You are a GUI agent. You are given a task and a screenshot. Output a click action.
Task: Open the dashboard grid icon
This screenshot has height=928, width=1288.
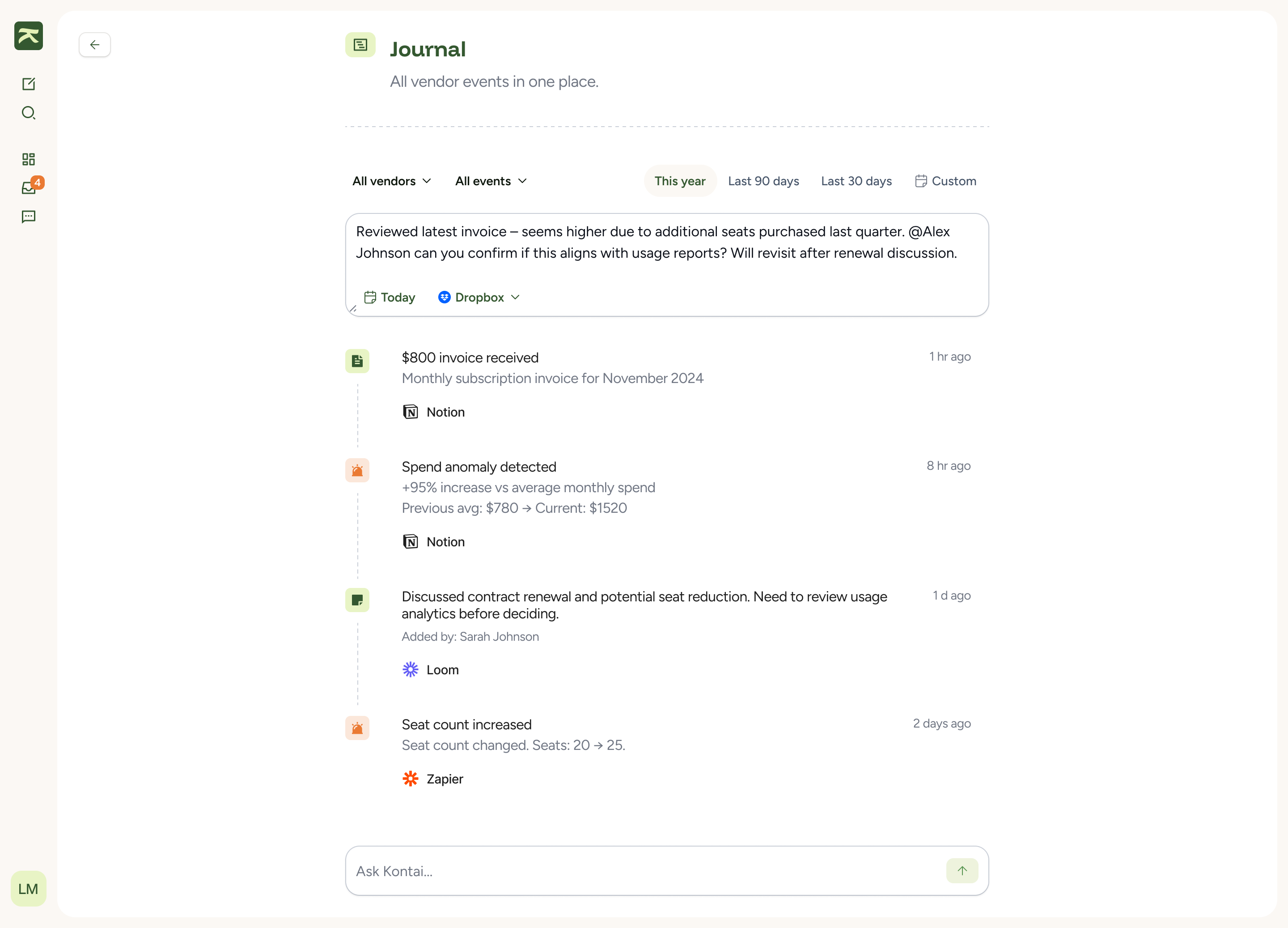click(x=28, y=159)
